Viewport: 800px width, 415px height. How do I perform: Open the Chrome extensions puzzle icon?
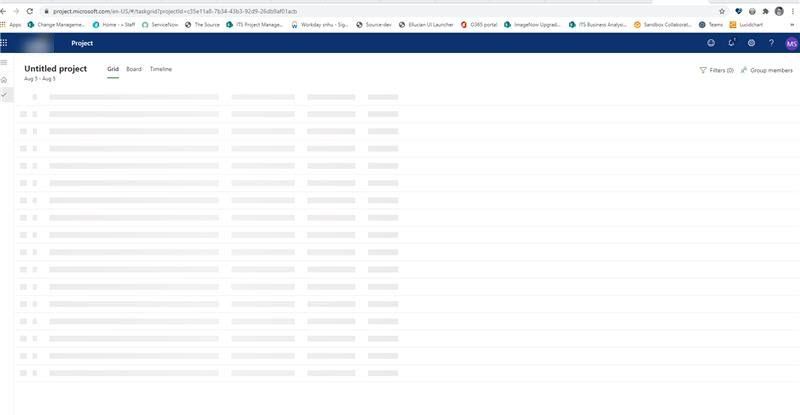765,11
